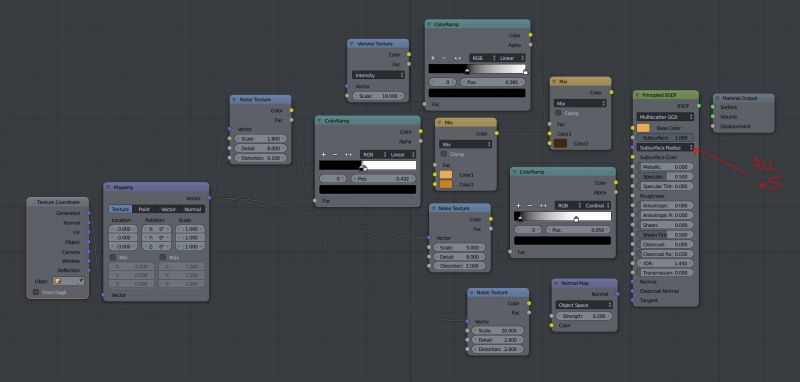Click the BSDF output socket on Principled BSDF
Viewport: 800px width, 382px height.
[x=698, y=106]
